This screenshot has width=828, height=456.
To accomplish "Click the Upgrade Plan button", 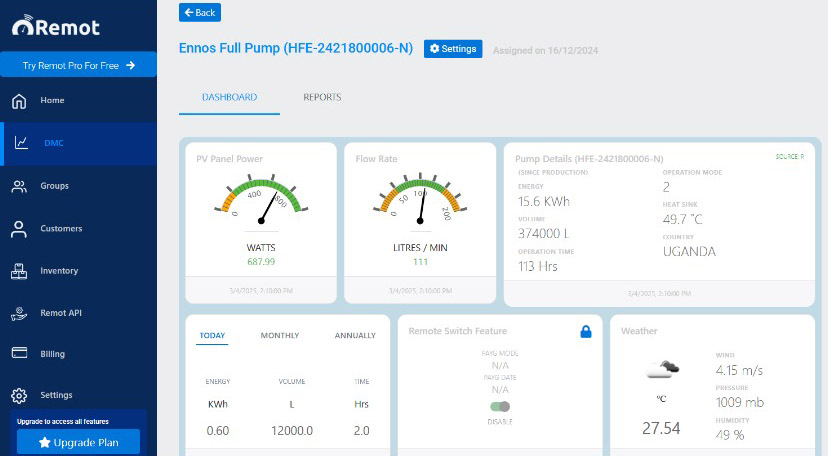I will (78, 442).
